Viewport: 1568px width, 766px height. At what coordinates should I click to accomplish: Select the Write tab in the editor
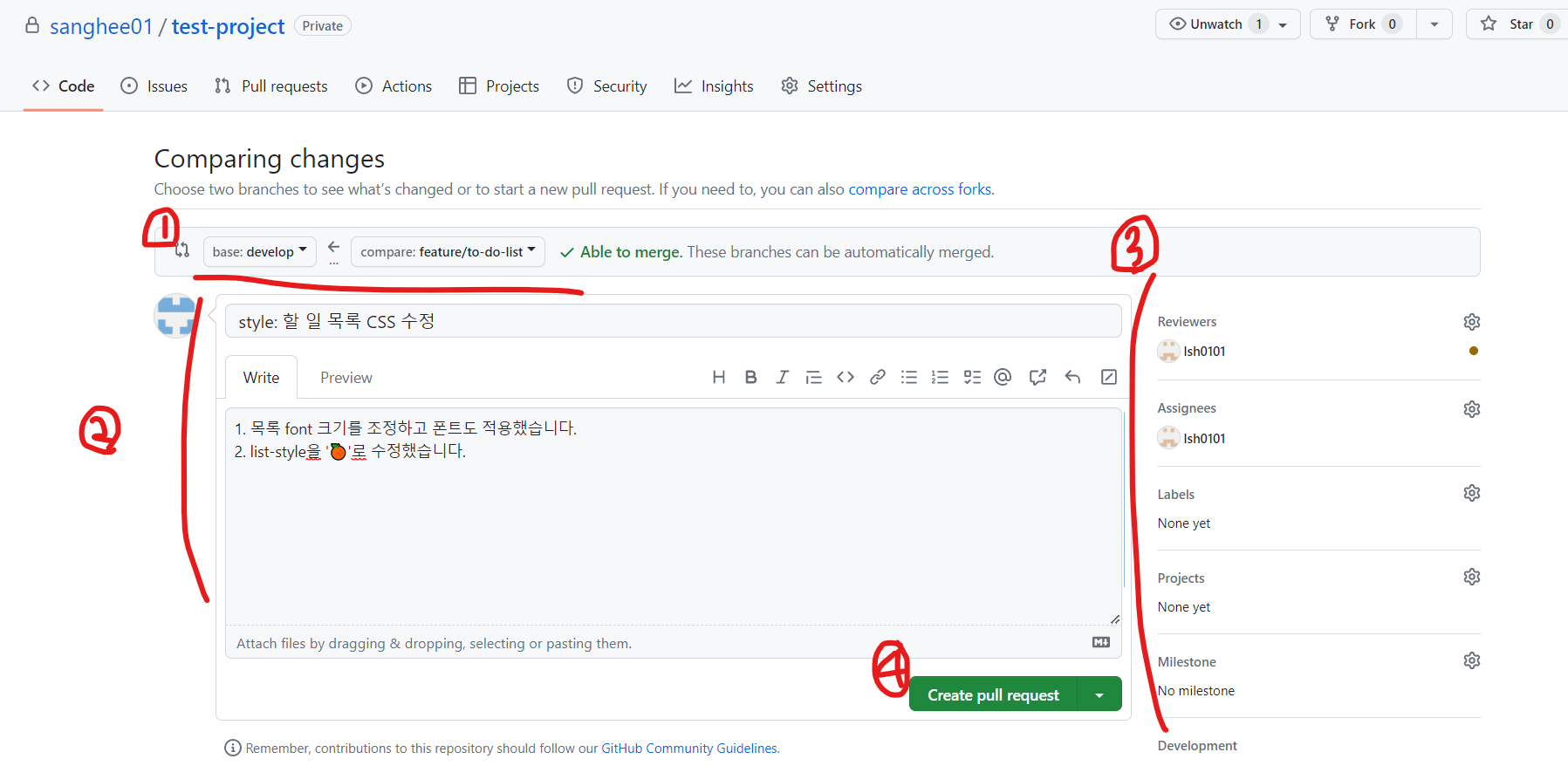(x=261, y=377)
